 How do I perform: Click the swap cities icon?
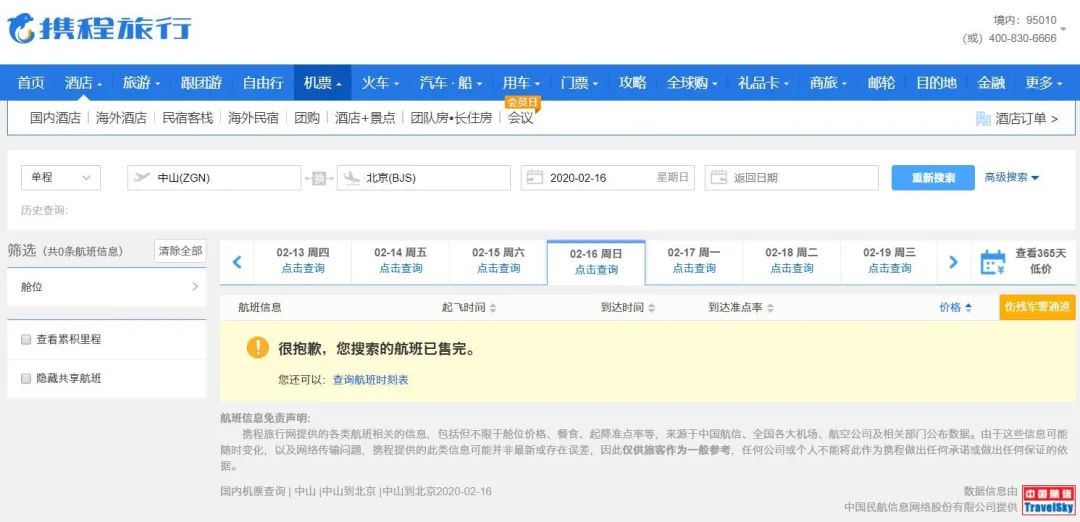pos(319,178)
